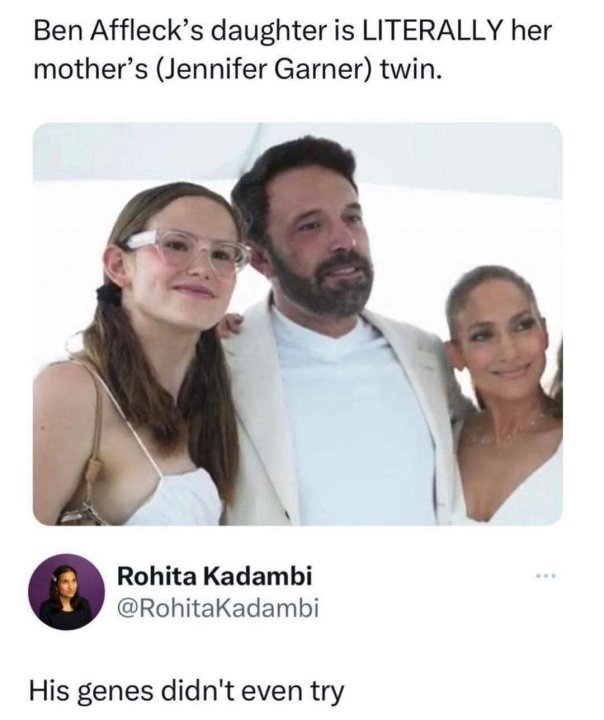
Task: Click the girl's clear-framed glasses in photo
Action: (x=186, y=247)
